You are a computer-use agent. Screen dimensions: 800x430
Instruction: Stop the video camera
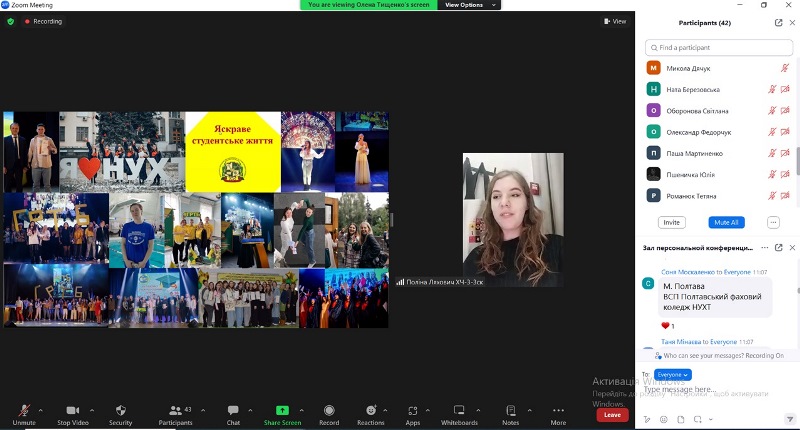click(72, 410)
